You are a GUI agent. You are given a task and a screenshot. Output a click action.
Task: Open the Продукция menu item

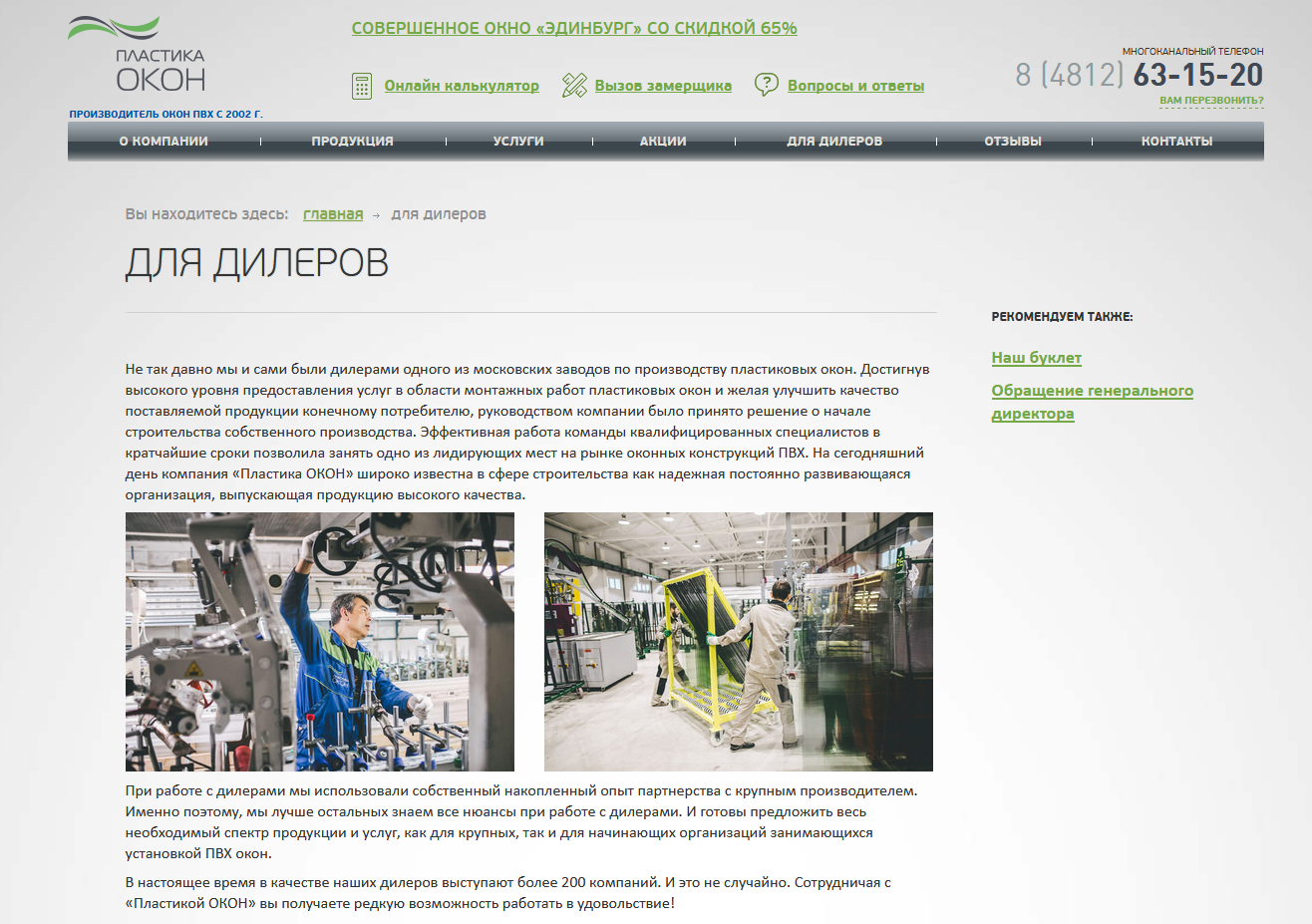[x=352, y=142]
